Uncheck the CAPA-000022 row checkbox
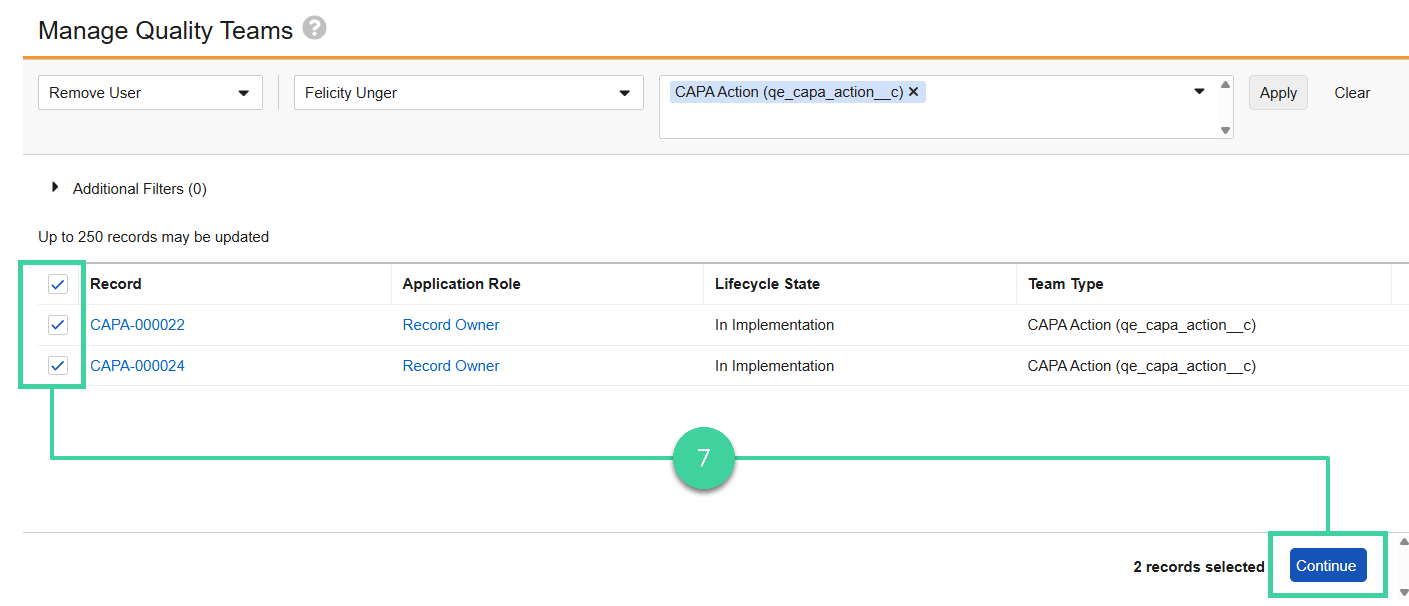Screen dimensions: 1409x606 tap(57, 324)
